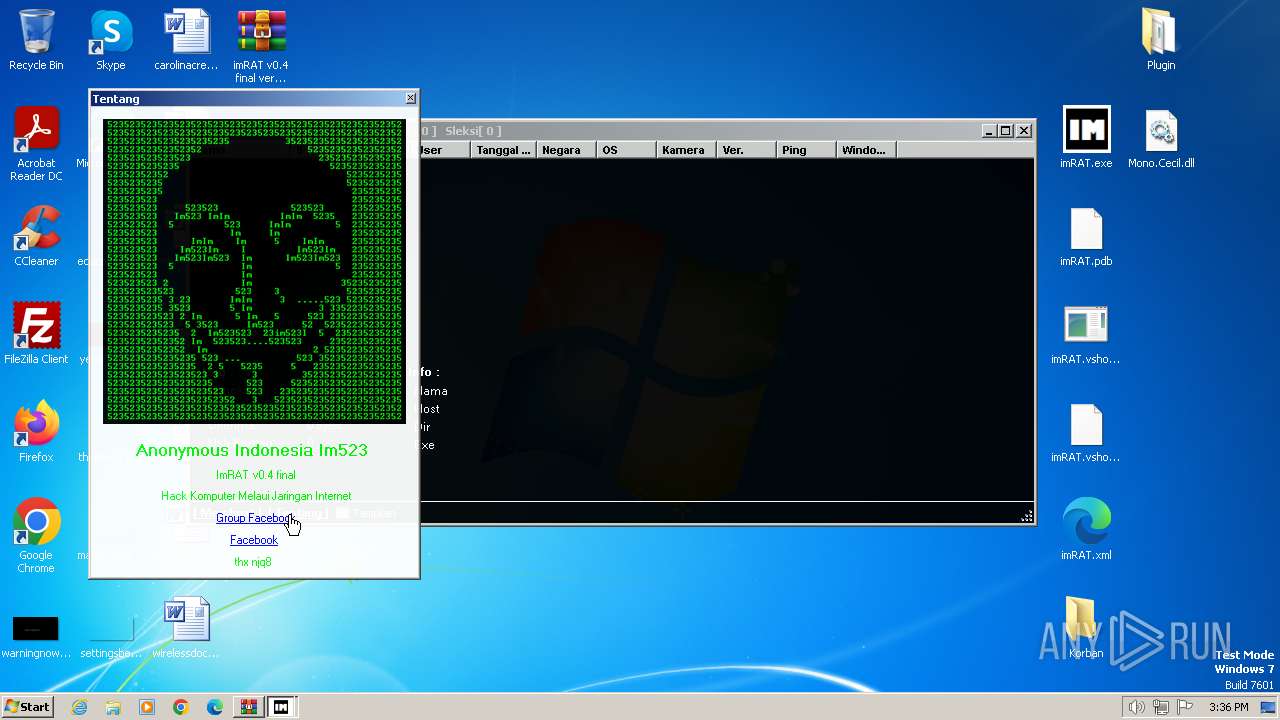This screenshot has height=720, width=1280.
Task: Open Internet Explorer from the taskbar
Action: point(79,707)
